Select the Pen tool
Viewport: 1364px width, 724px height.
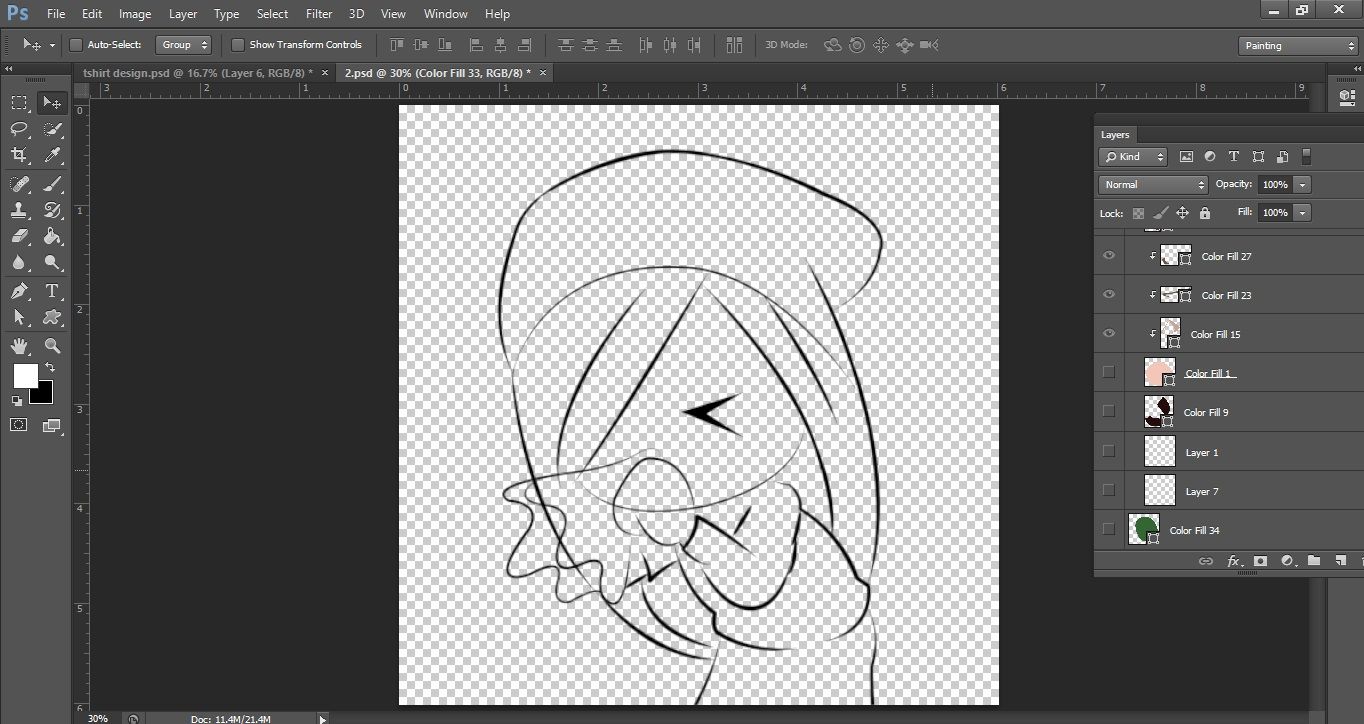19,291
